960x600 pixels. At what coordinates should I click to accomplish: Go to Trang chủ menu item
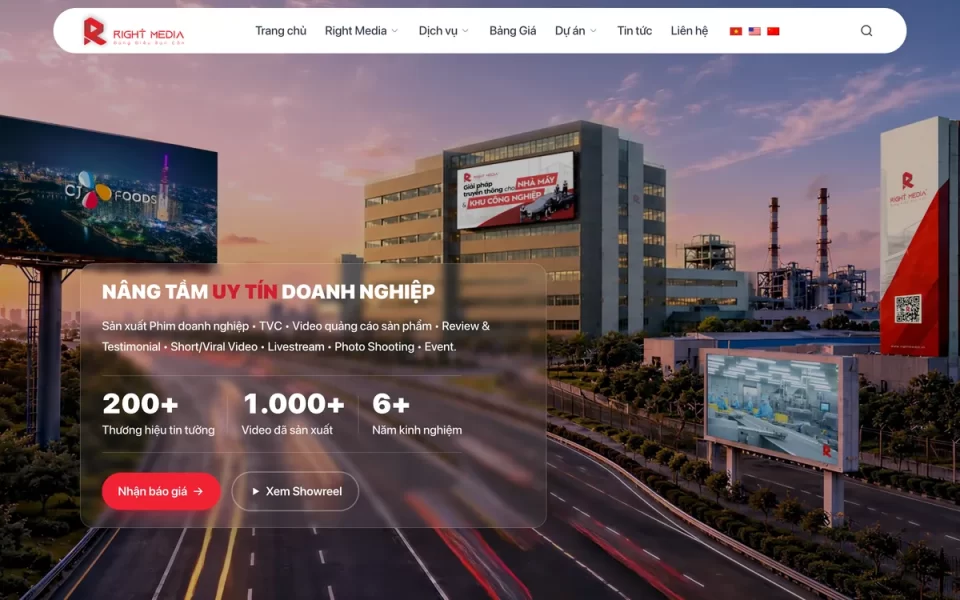[x=280, y=31]
